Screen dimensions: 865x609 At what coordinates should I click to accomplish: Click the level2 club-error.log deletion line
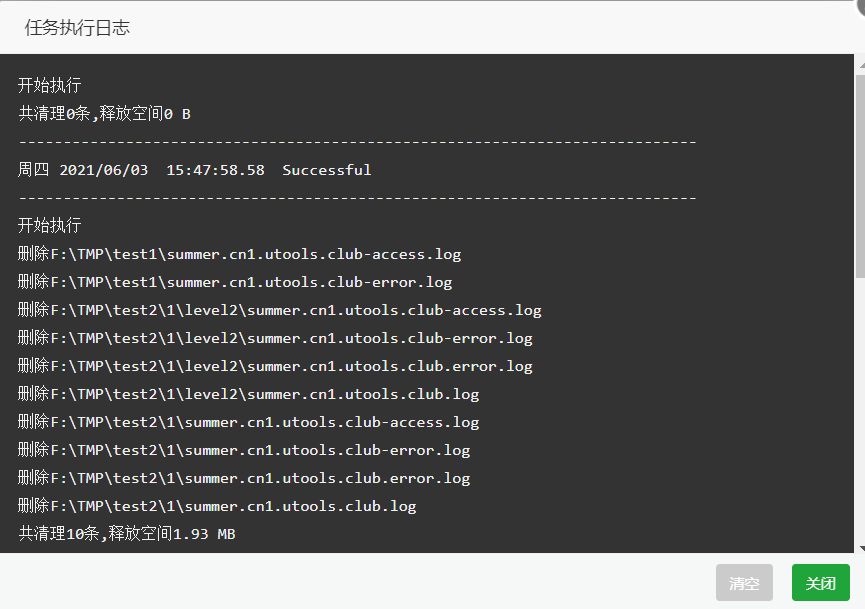275,338
